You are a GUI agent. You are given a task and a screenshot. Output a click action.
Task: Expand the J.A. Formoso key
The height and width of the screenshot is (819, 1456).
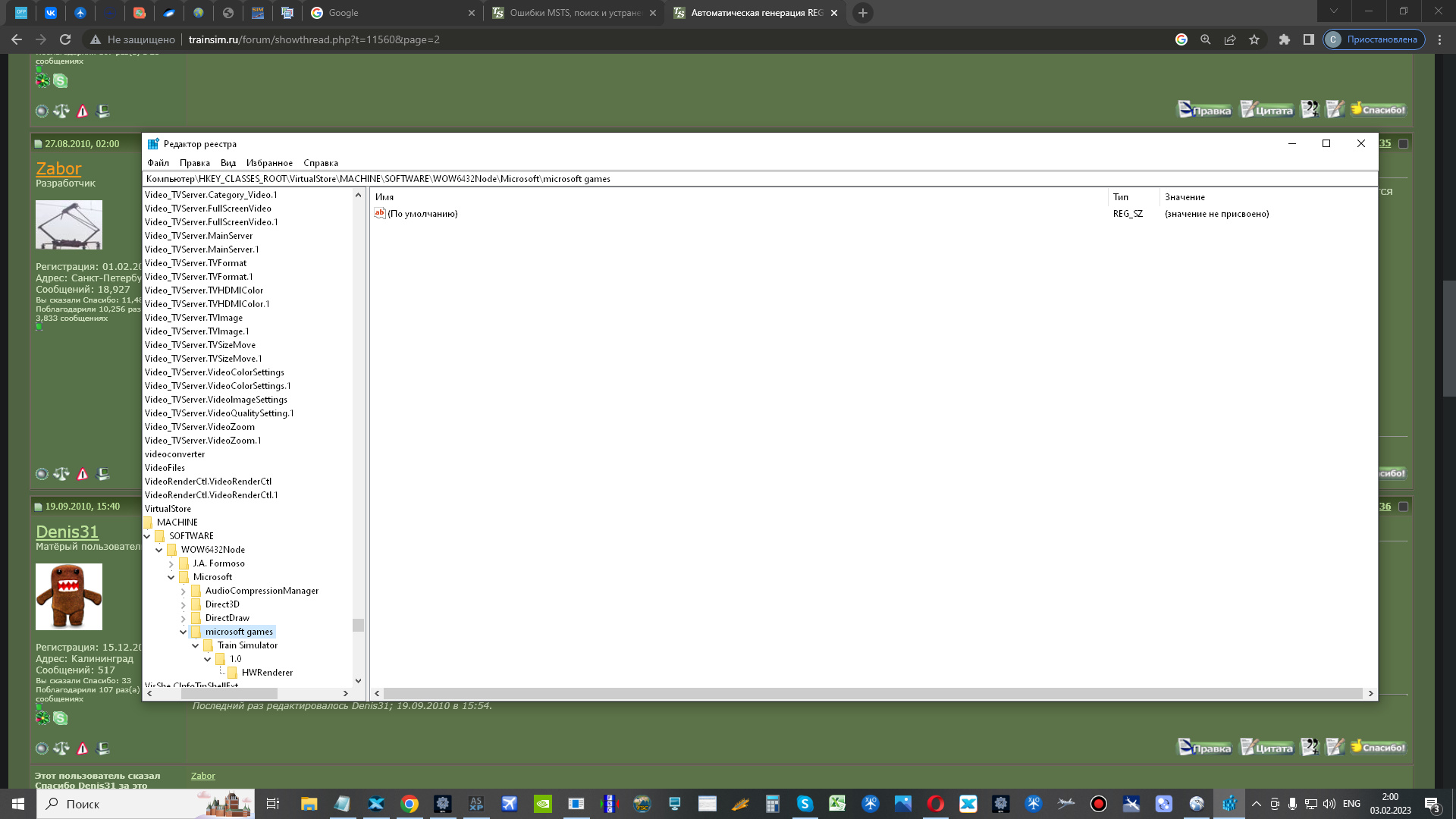171,563
